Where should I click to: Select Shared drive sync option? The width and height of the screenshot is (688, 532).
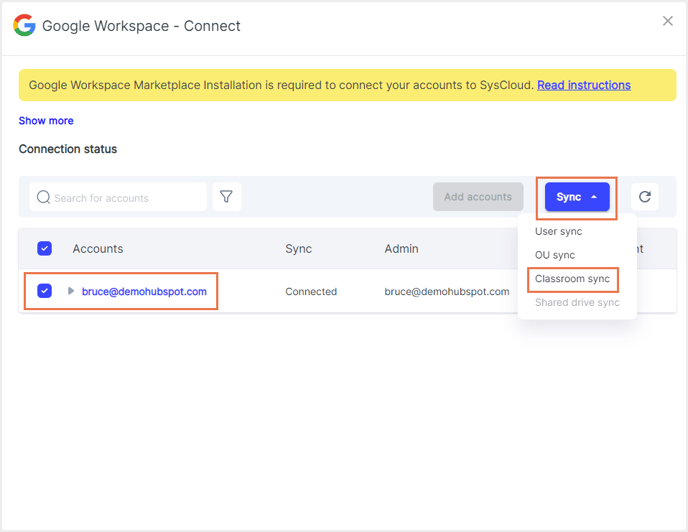(577, 302)
